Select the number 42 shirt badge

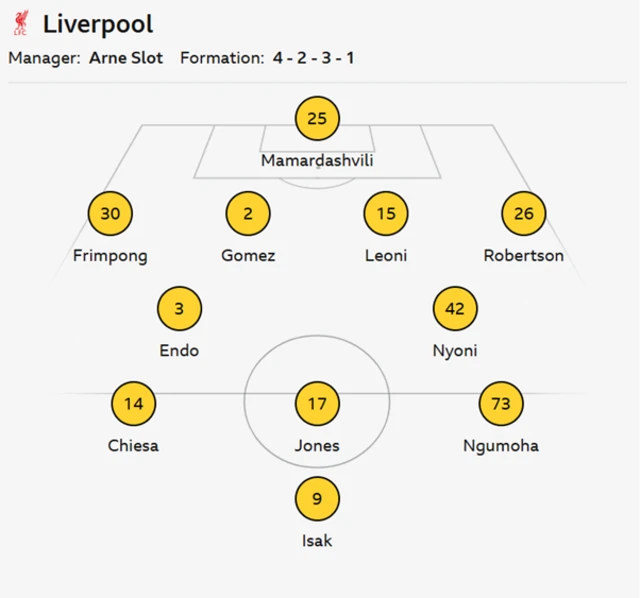coord(455,309)
